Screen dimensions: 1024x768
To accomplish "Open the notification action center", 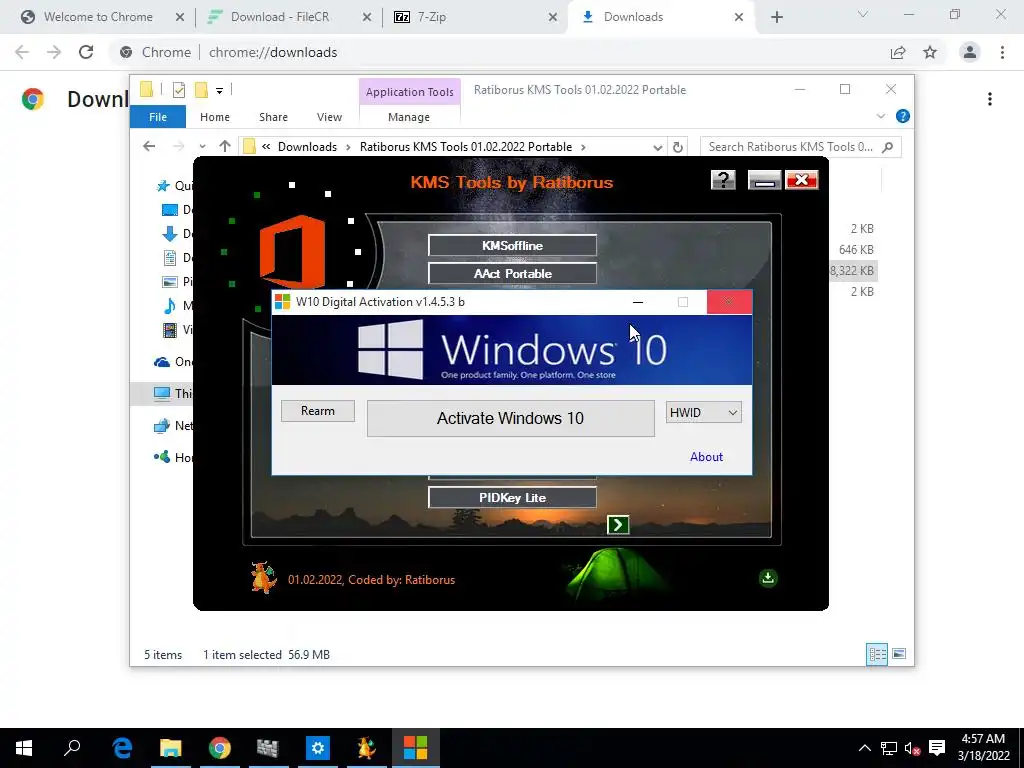I will tap(936, 748).
